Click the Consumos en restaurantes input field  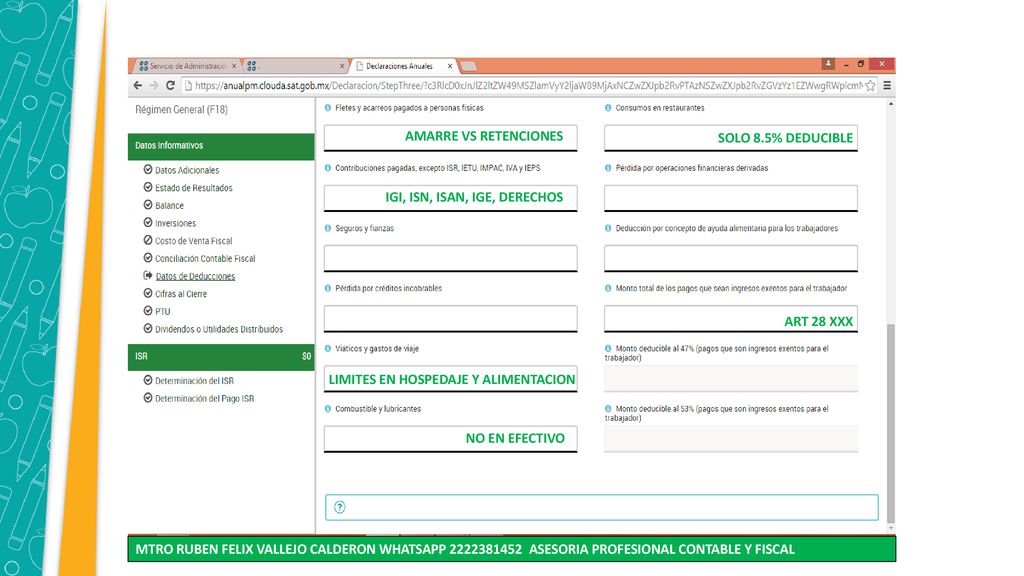click(x=731, y=138)
